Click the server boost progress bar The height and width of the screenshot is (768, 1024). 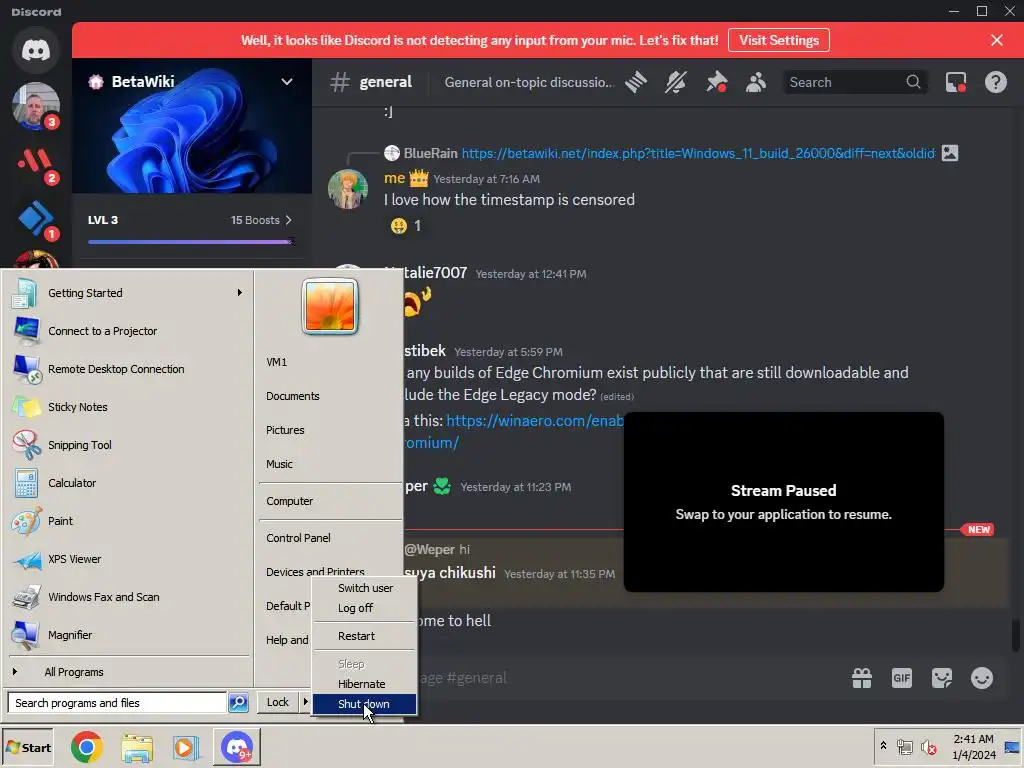point(191,242)
